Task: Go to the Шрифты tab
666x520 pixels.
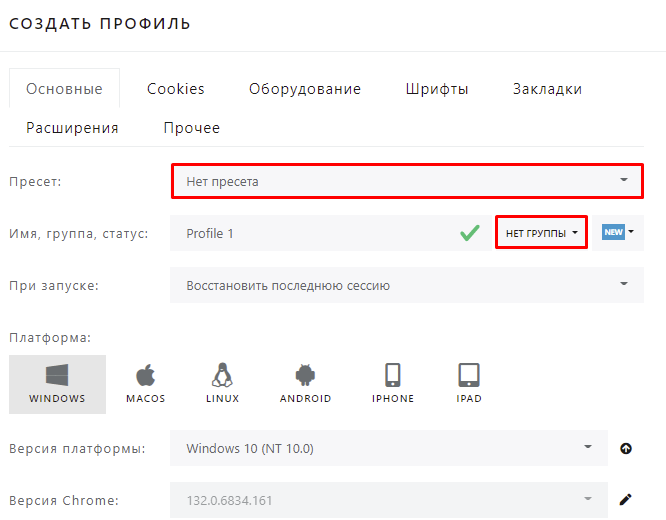Action: [x=437, y=89]
